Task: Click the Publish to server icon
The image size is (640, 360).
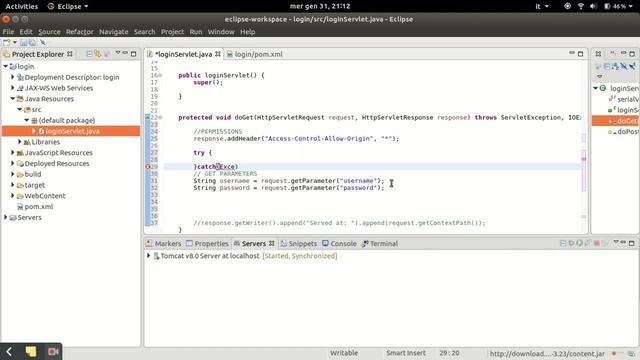Action: [x=605, y=243]
